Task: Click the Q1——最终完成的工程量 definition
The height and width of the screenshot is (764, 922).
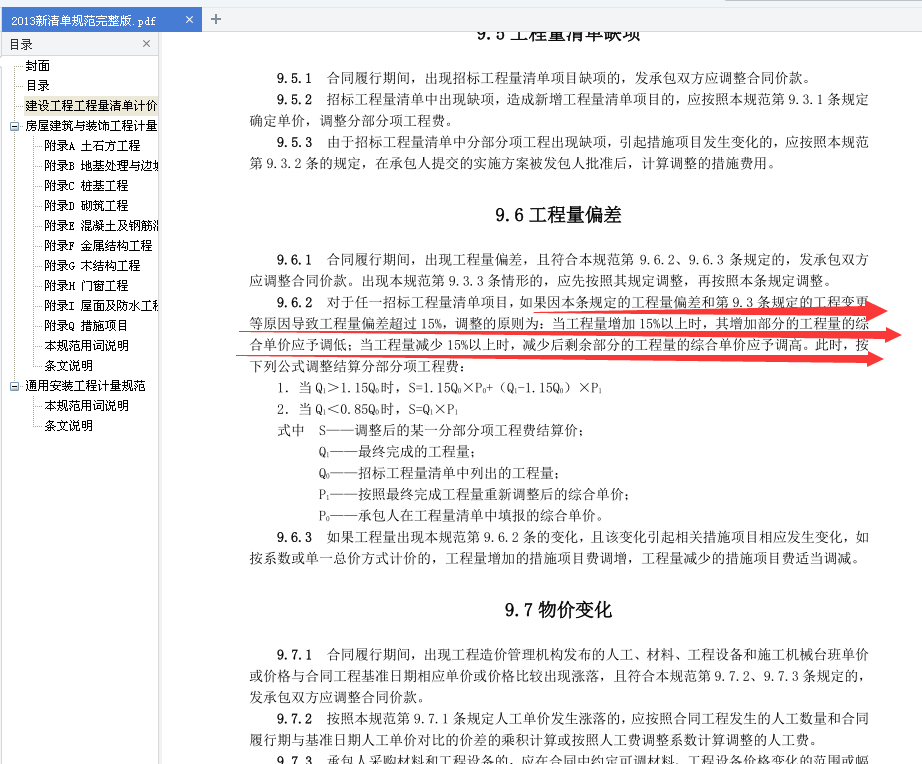Action: click(x=397, y=452)
